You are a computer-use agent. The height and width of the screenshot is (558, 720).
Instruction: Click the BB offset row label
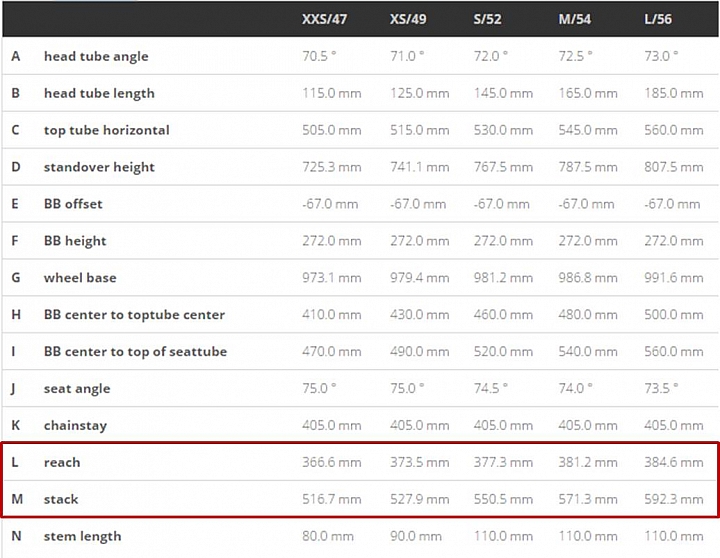73,204
